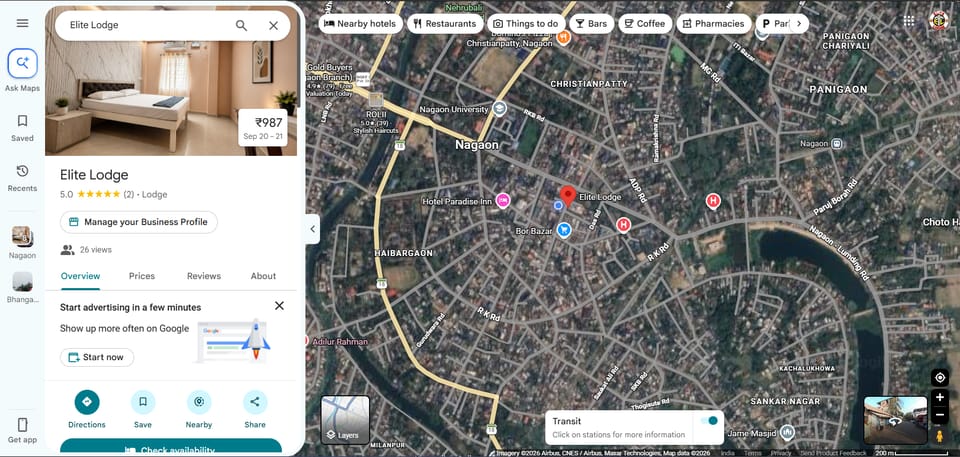Filter by Things to do chip
Image resolution: width=960 pixels, height=457 pixels.
click(526, 23)
